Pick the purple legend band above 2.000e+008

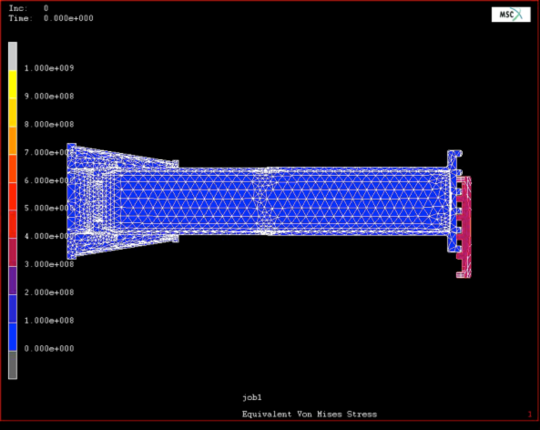pos(12,281)
